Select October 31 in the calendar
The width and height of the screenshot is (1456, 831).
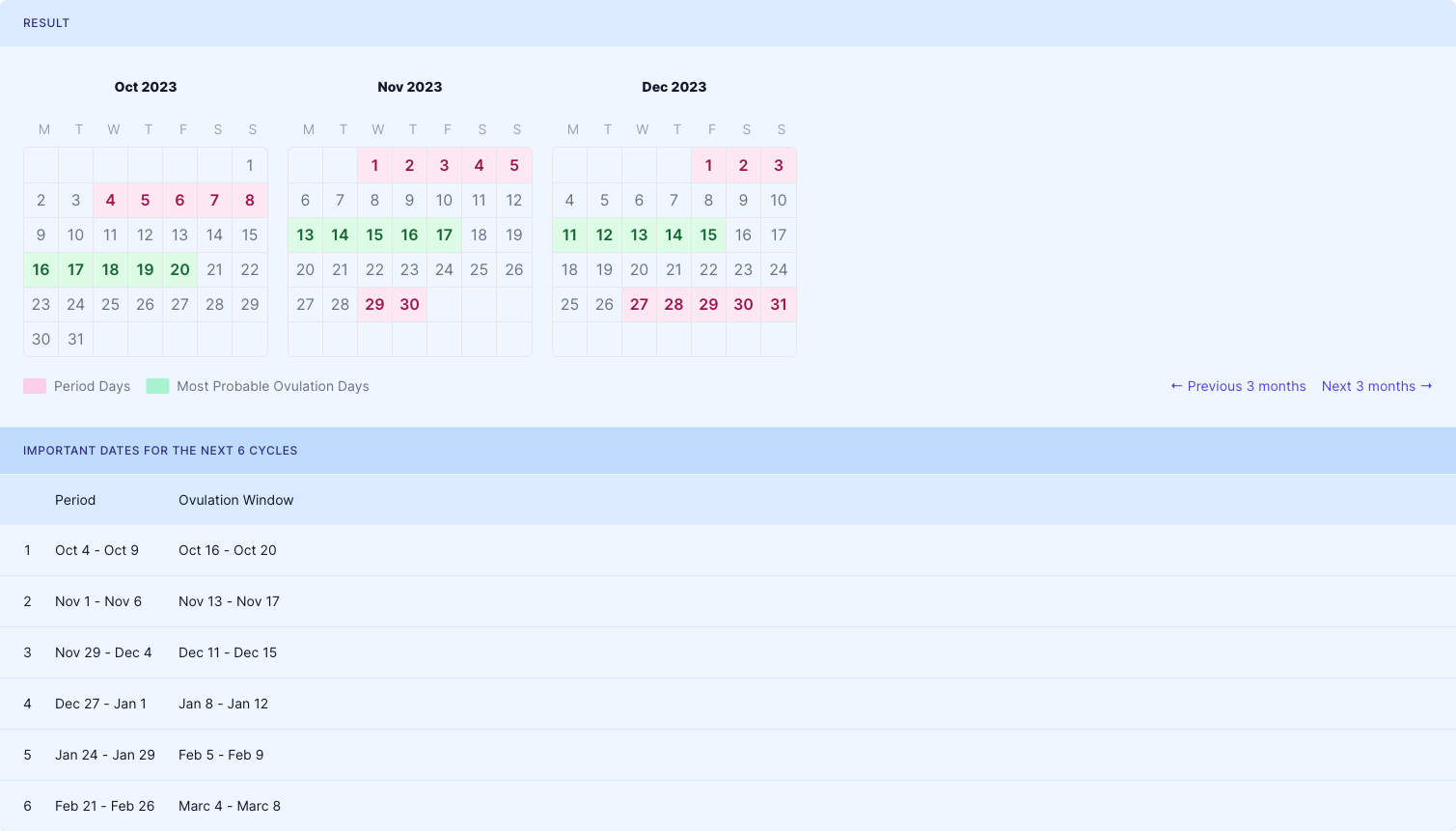coord(75,340)
